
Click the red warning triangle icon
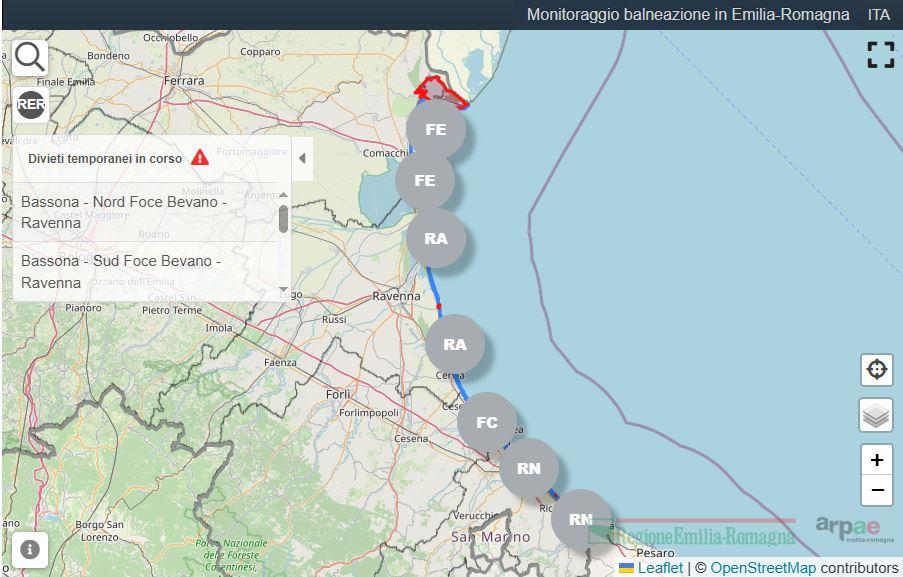pyautogui.click(x=200, y=158)
